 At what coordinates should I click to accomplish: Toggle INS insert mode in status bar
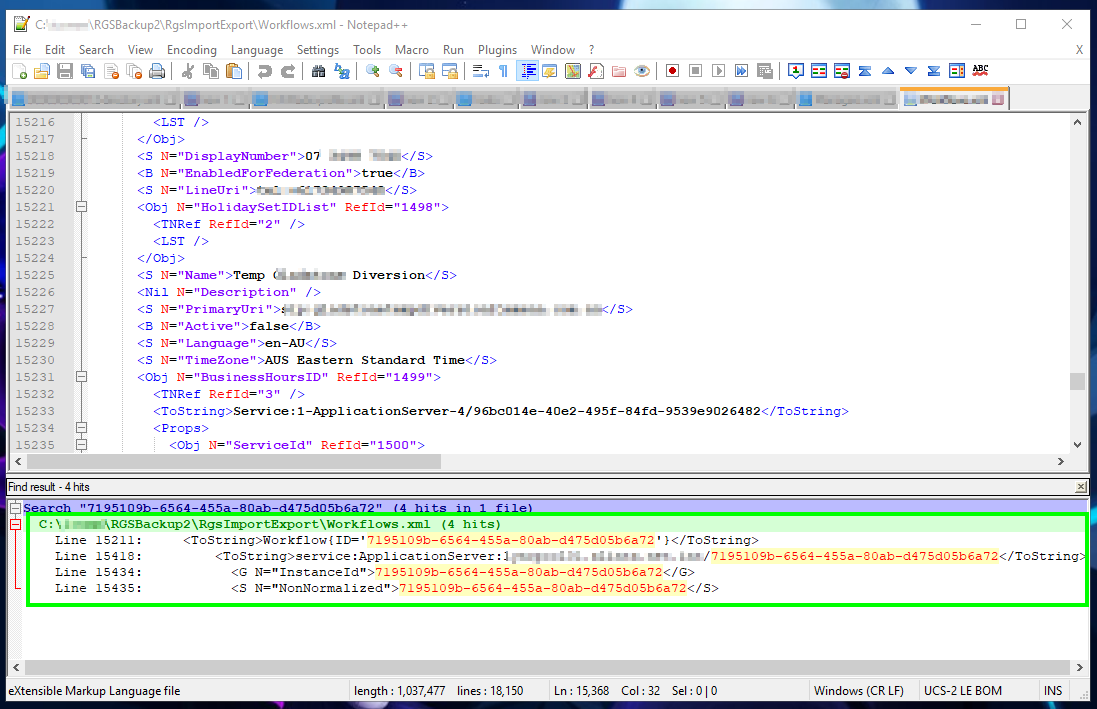pos(1053,691)
